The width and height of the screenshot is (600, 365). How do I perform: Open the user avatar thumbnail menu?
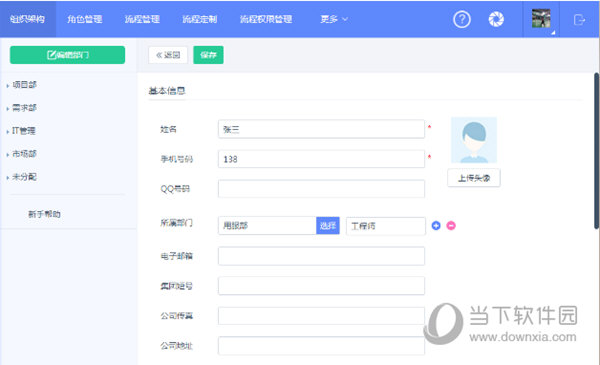coord(541,18)
